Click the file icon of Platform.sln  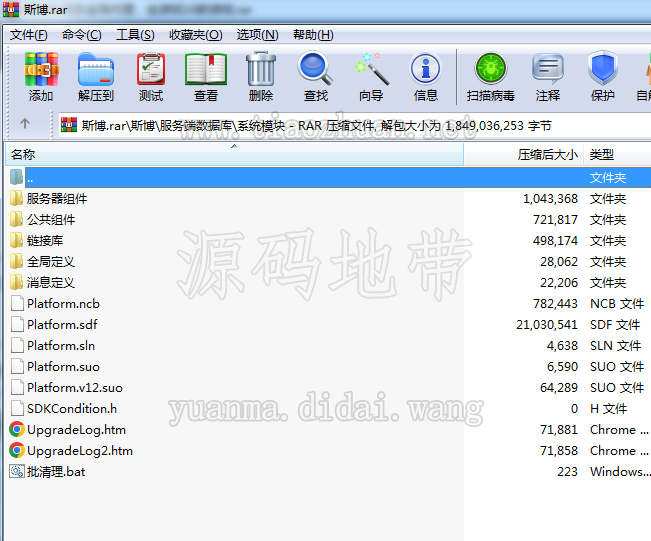[x=17, y=345]
